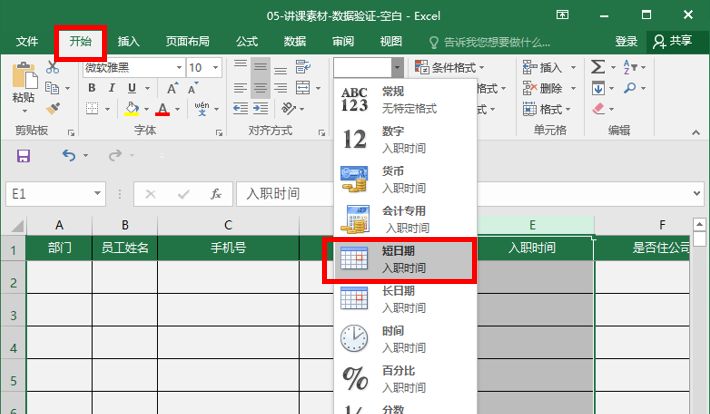The image size is (710, 414).
Task: Click the Copy icon
Action: tap(52, 88)
